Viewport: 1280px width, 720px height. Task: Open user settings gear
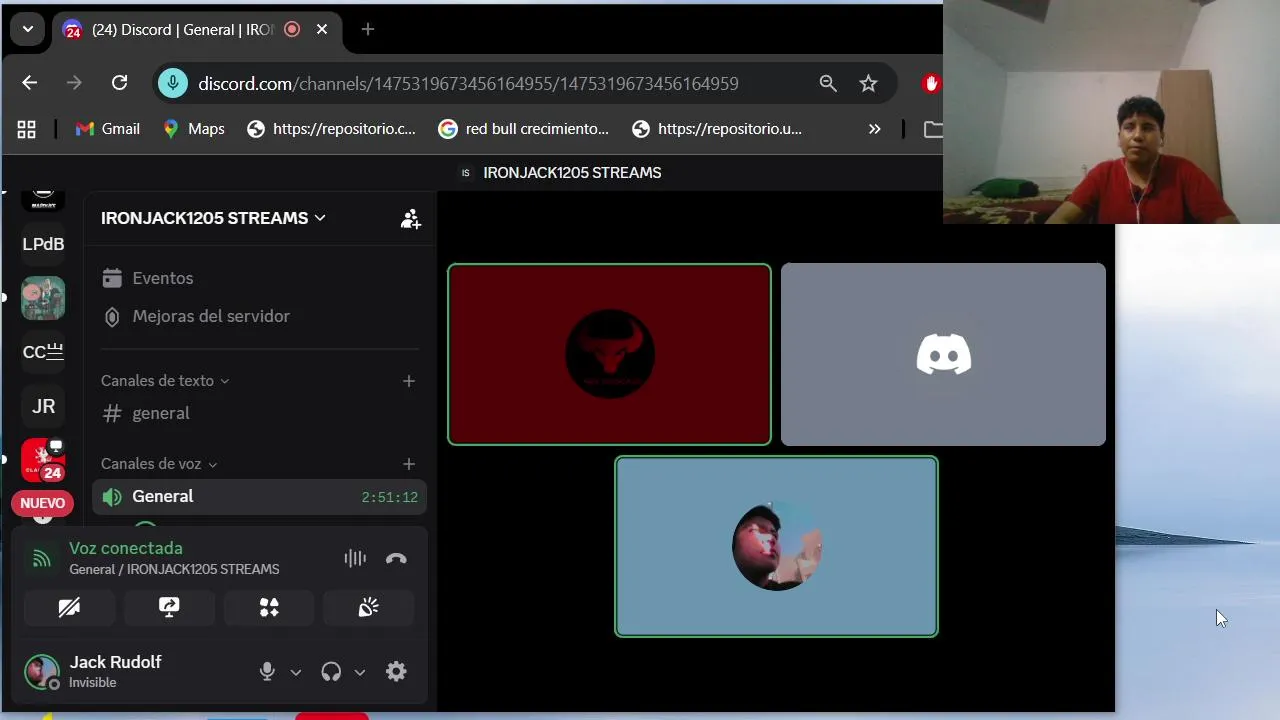pyautogui.click(x=396, y=672)
